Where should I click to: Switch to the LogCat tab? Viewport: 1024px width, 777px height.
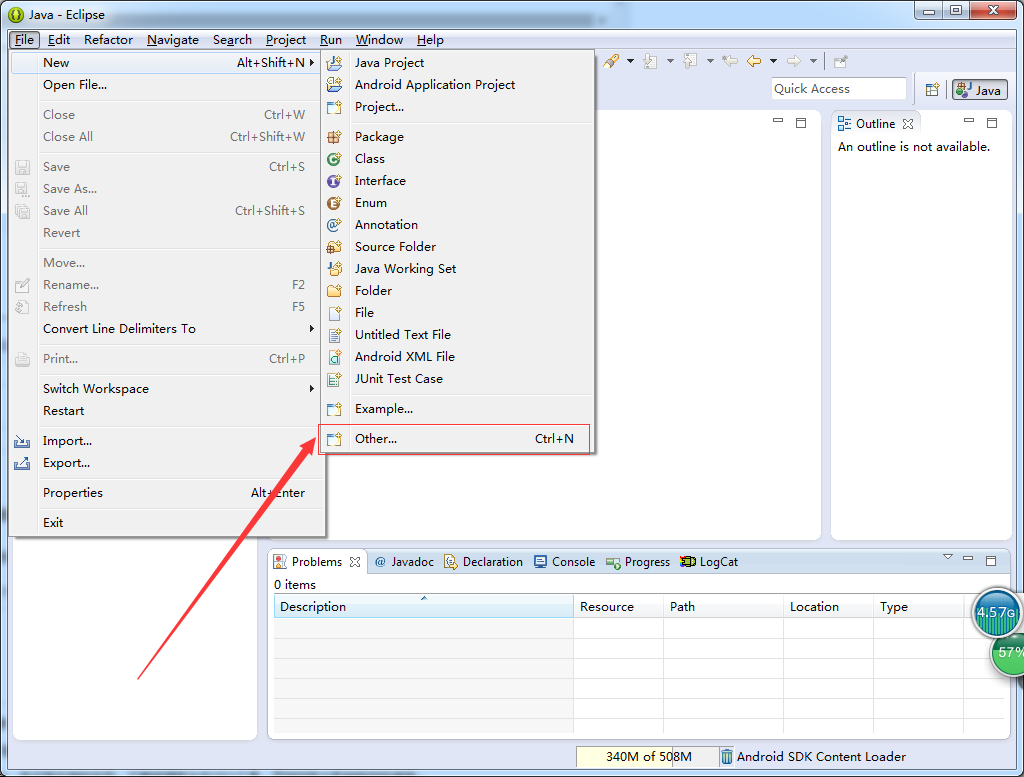(709, 562)
